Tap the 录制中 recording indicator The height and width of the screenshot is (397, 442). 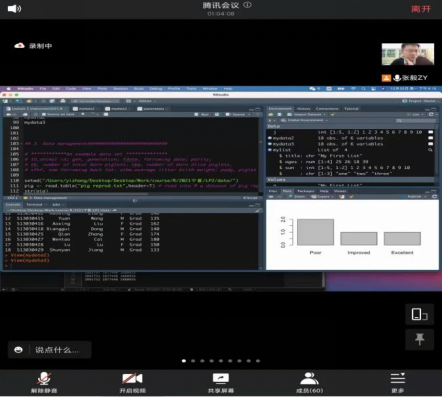pyautogui.click(x=33, y=46)
